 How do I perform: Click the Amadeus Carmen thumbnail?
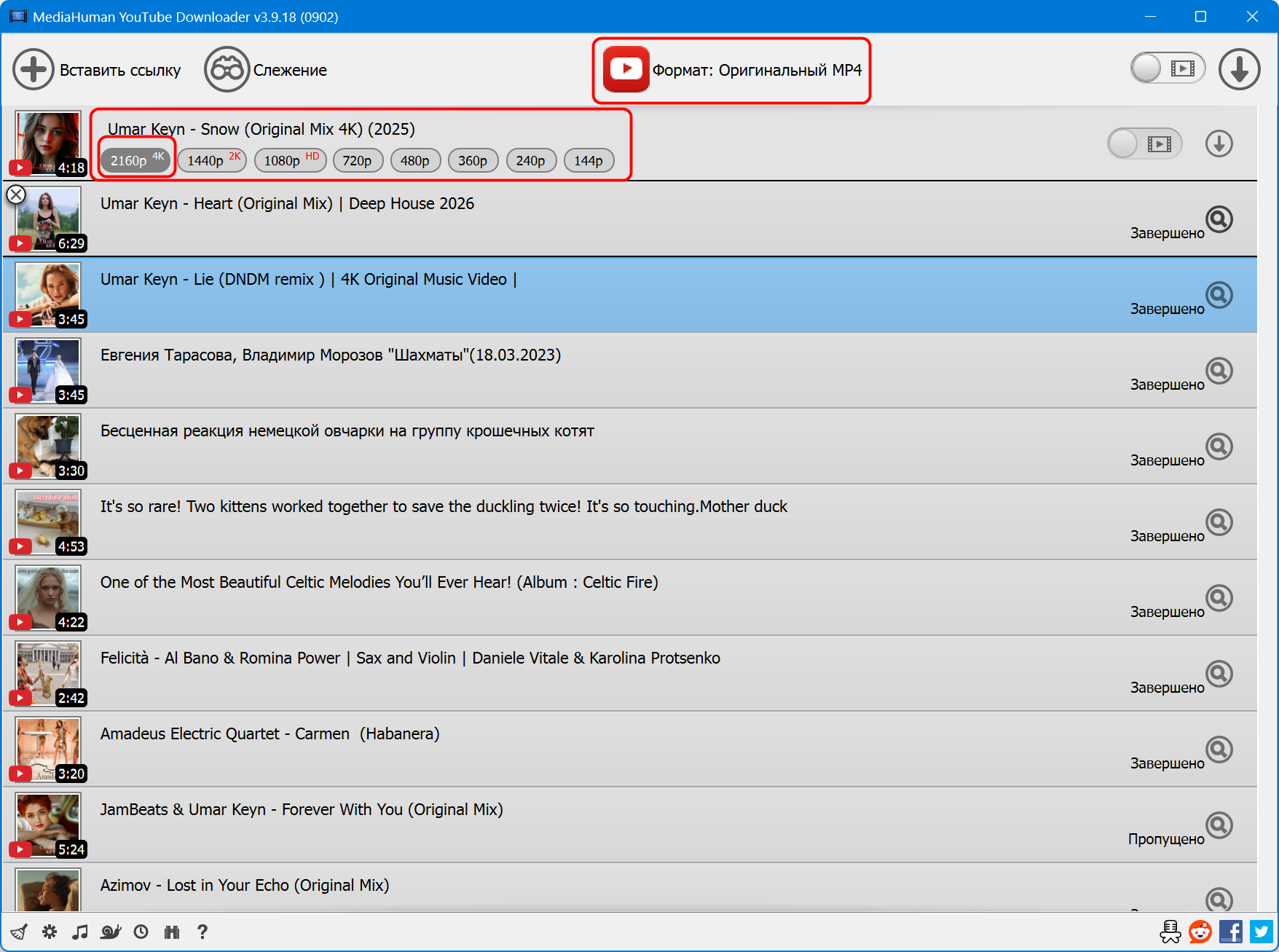(x=48, y=750)
